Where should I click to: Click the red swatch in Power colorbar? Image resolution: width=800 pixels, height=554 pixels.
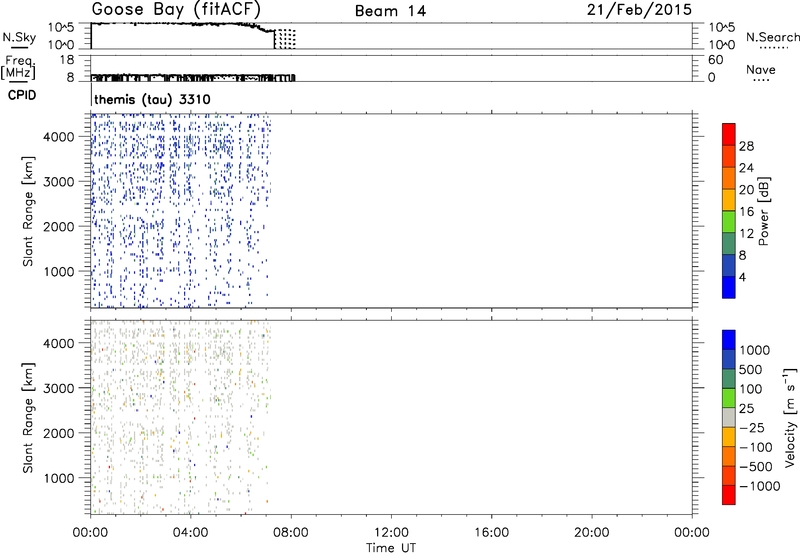[x=729, y=134]
